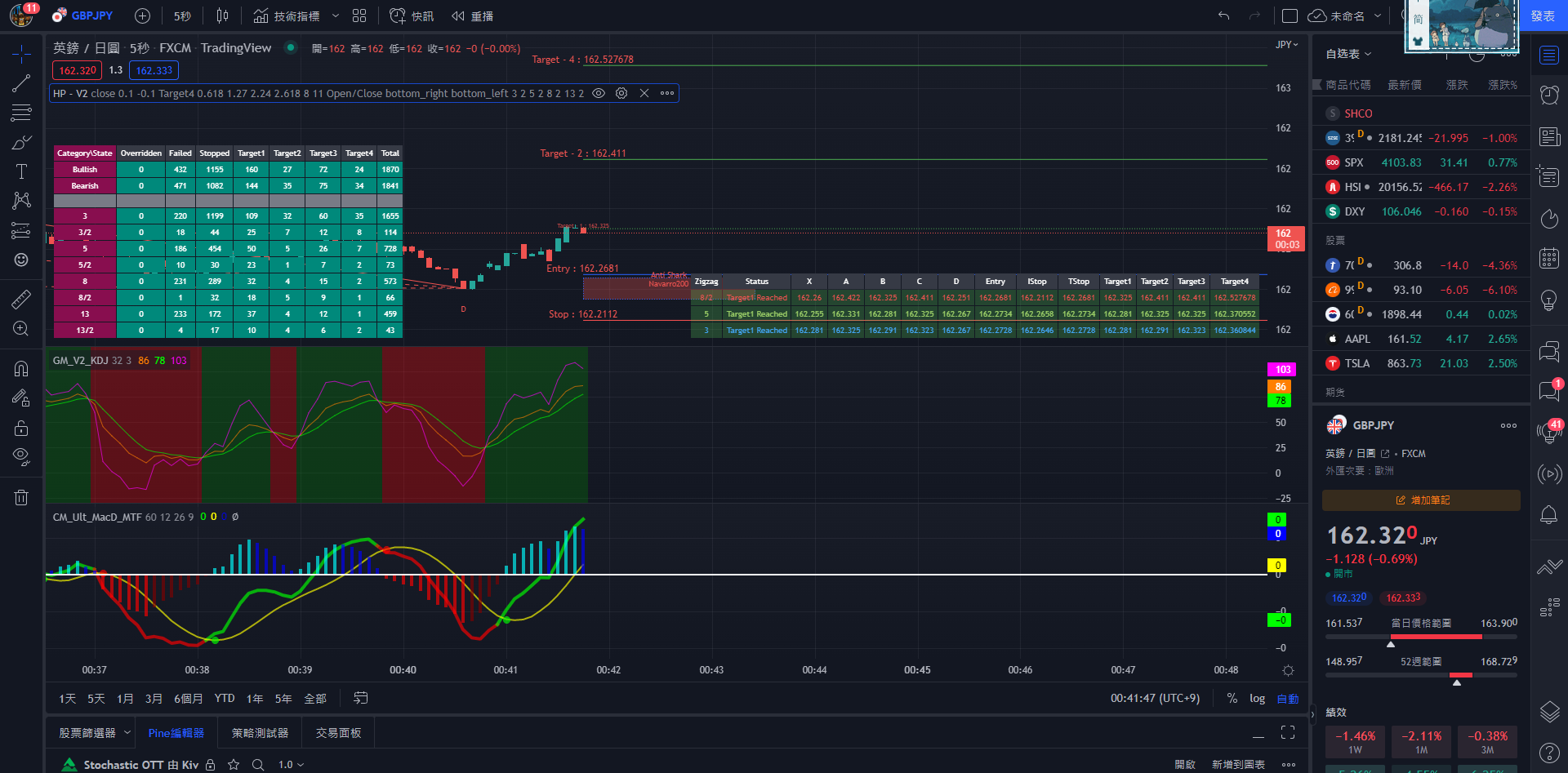Undo the last chart action

(x=1223, y=16)
